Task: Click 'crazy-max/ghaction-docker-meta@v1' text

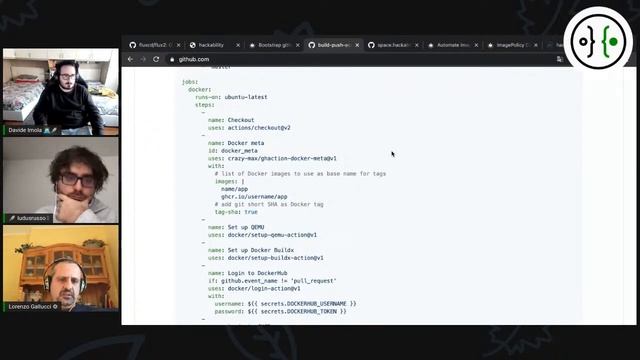Action: [x=282, y=158]
